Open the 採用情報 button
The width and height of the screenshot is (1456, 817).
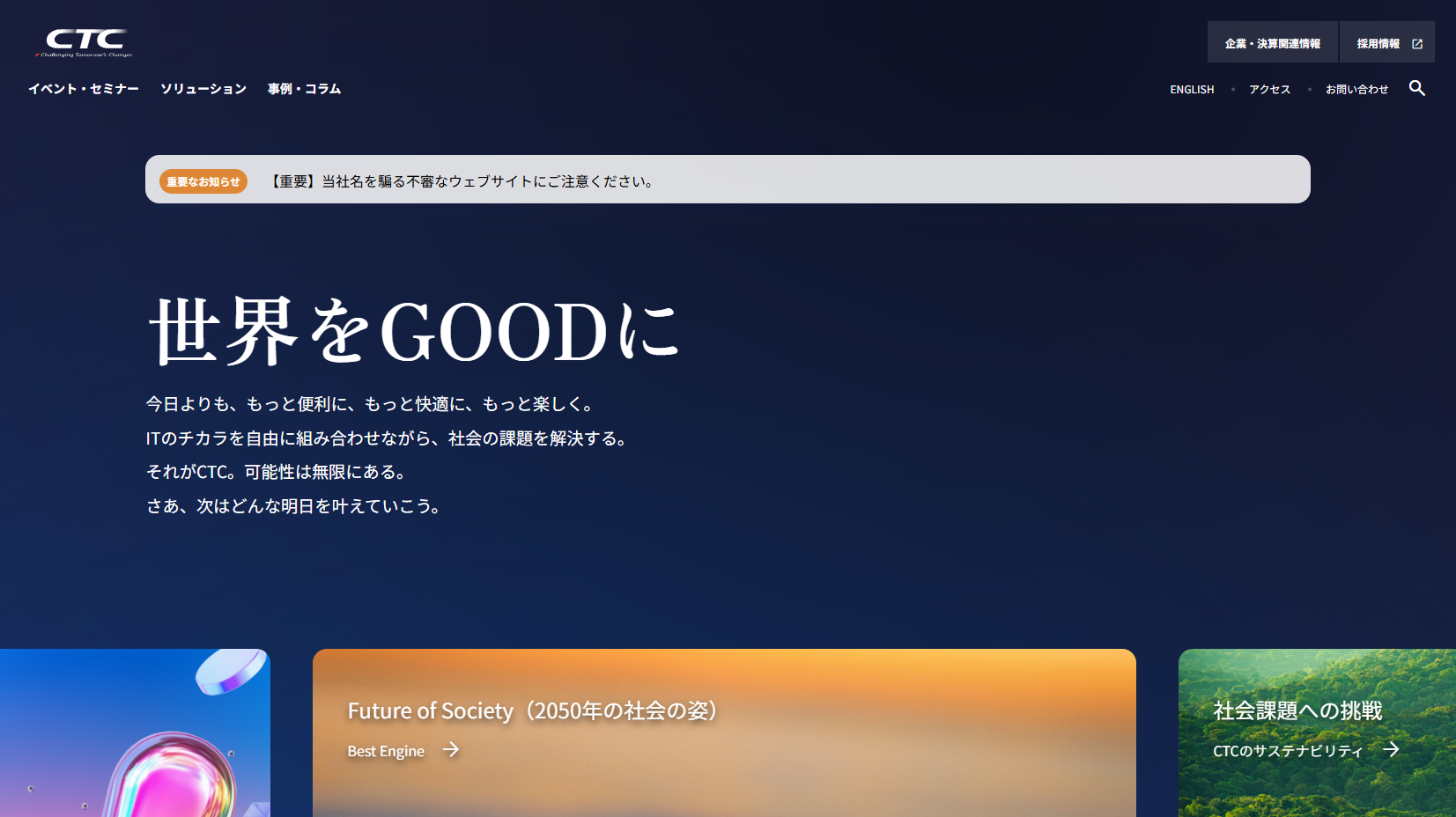[x=1386, y=42]
